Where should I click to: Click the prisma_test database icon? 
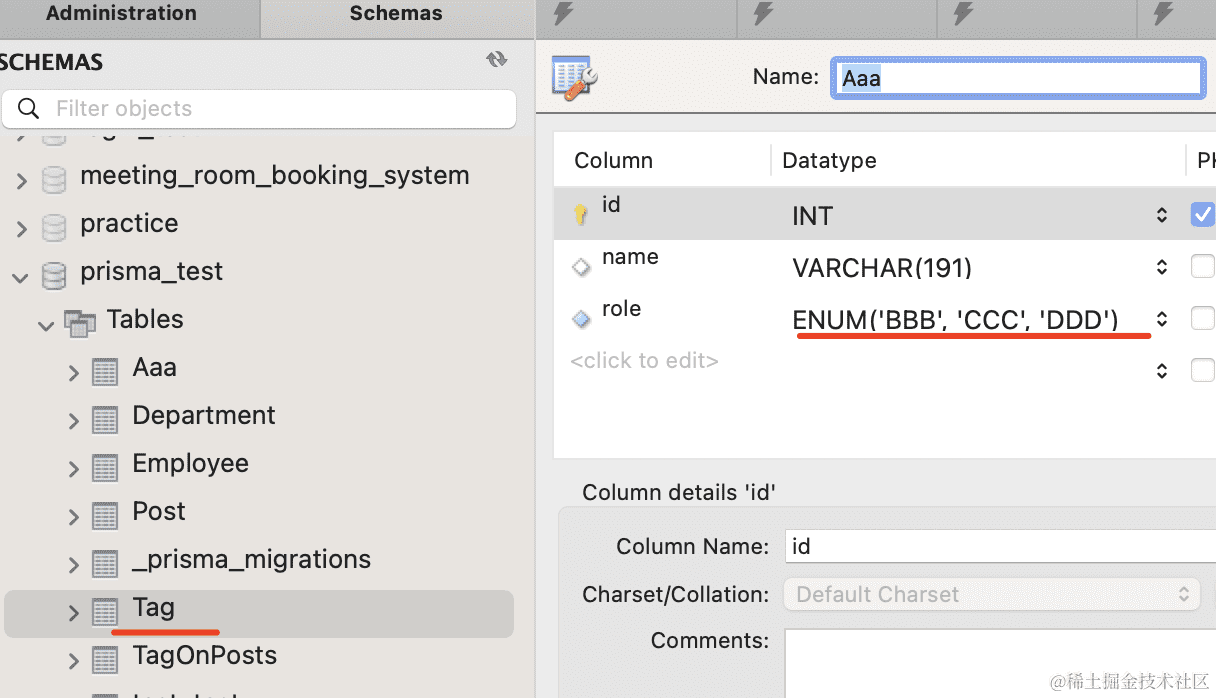(x=54, y=274)
